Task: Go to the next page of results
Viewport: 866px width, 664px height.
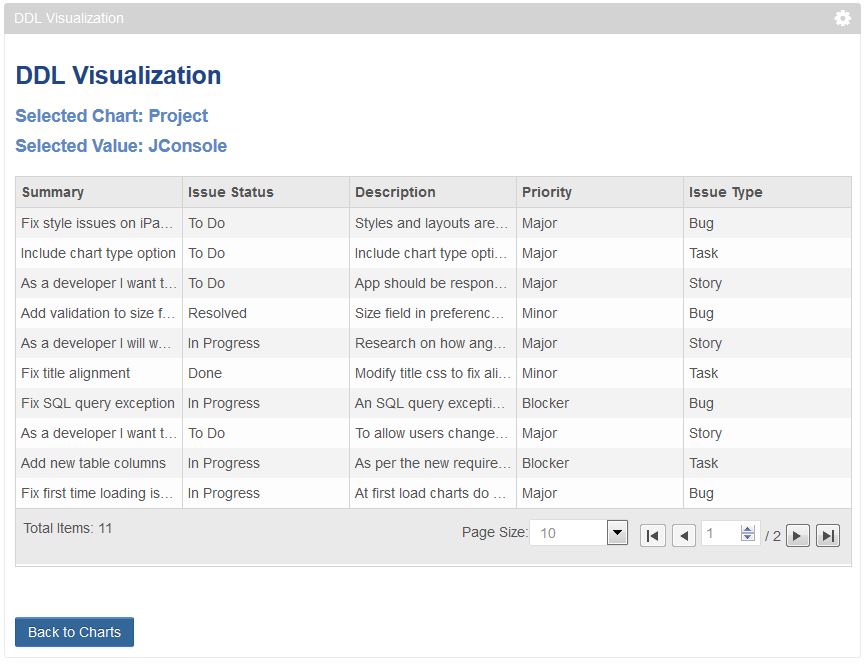Action: coord(797,535)
